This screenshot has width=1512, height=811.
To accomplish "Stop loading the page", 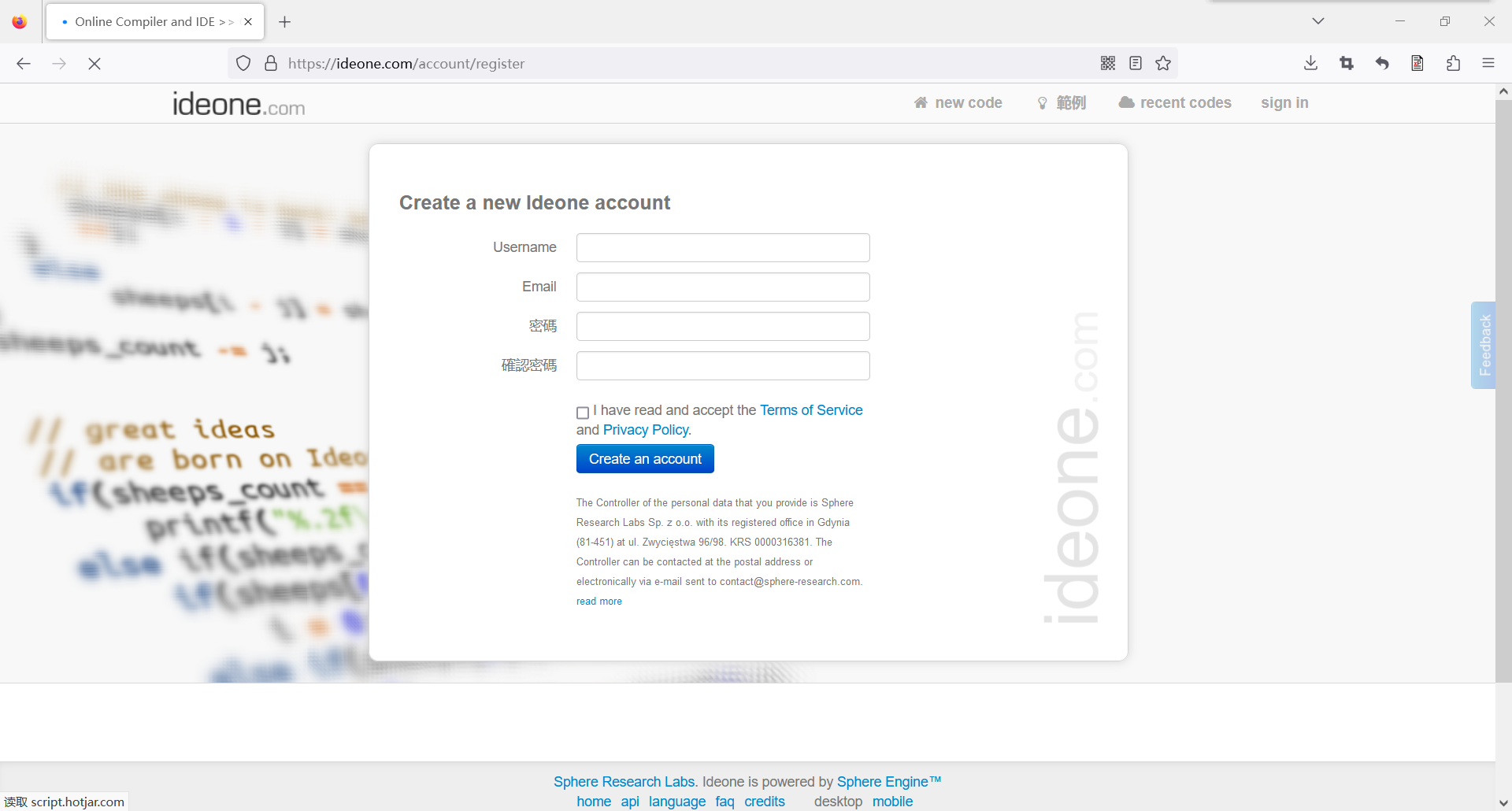I will tap(94, 63).
